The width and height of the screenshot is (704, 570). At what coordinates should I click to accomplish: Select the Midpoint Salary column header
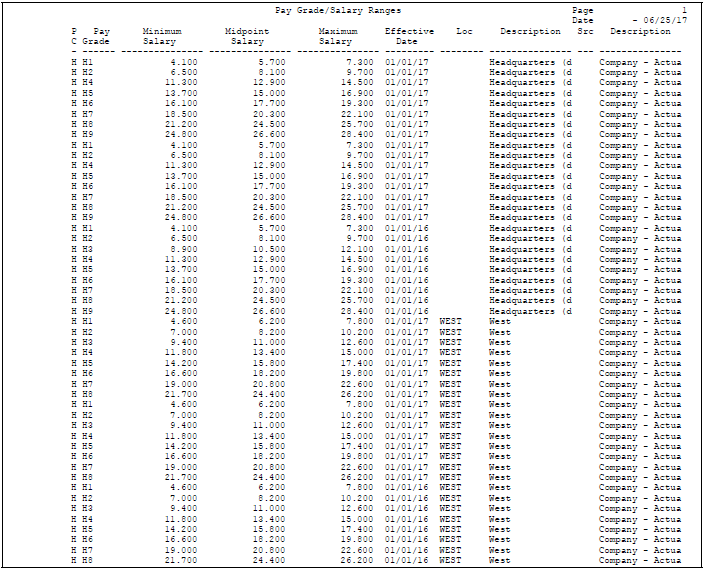247,36
